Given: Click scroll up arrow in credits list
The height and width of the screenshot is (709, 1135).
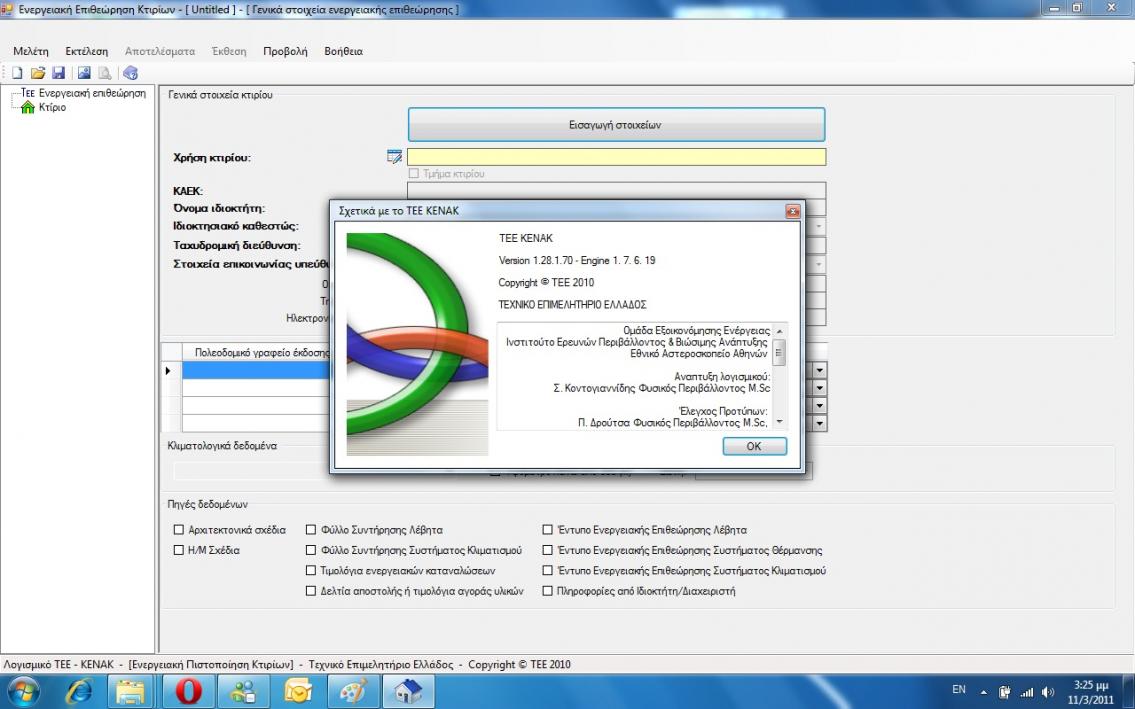Looking at the screenshot, I should [x=780, y=331].
